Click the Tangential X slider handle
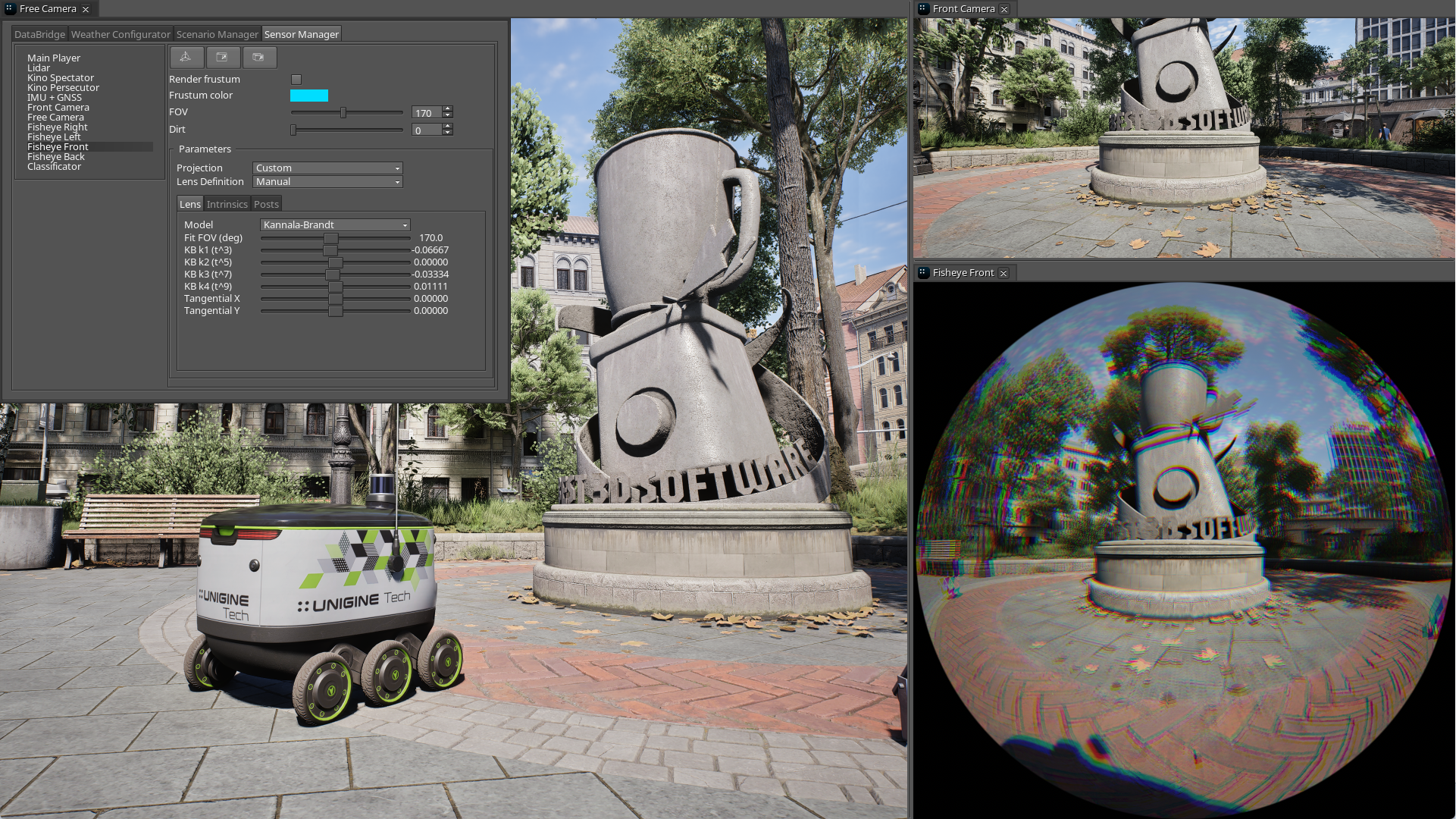Screen dimensions: 1456x819 (x=336, y=299)
